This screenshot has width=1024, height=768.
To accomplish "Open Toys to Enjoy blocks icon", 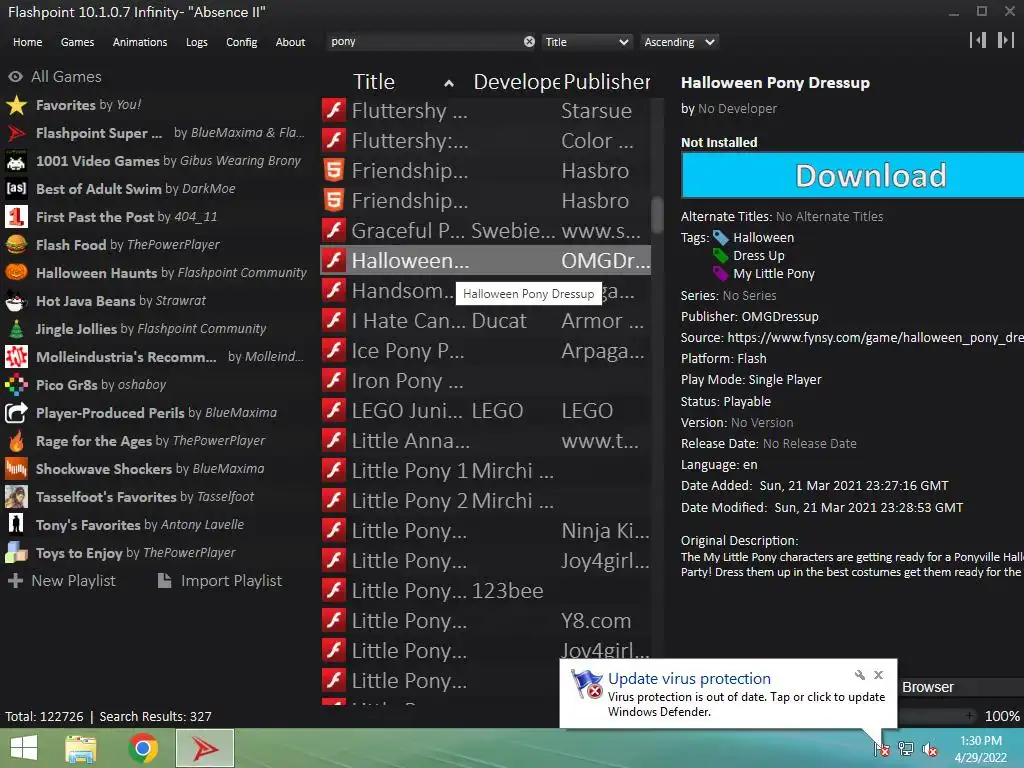I will (x=16, y=553).
